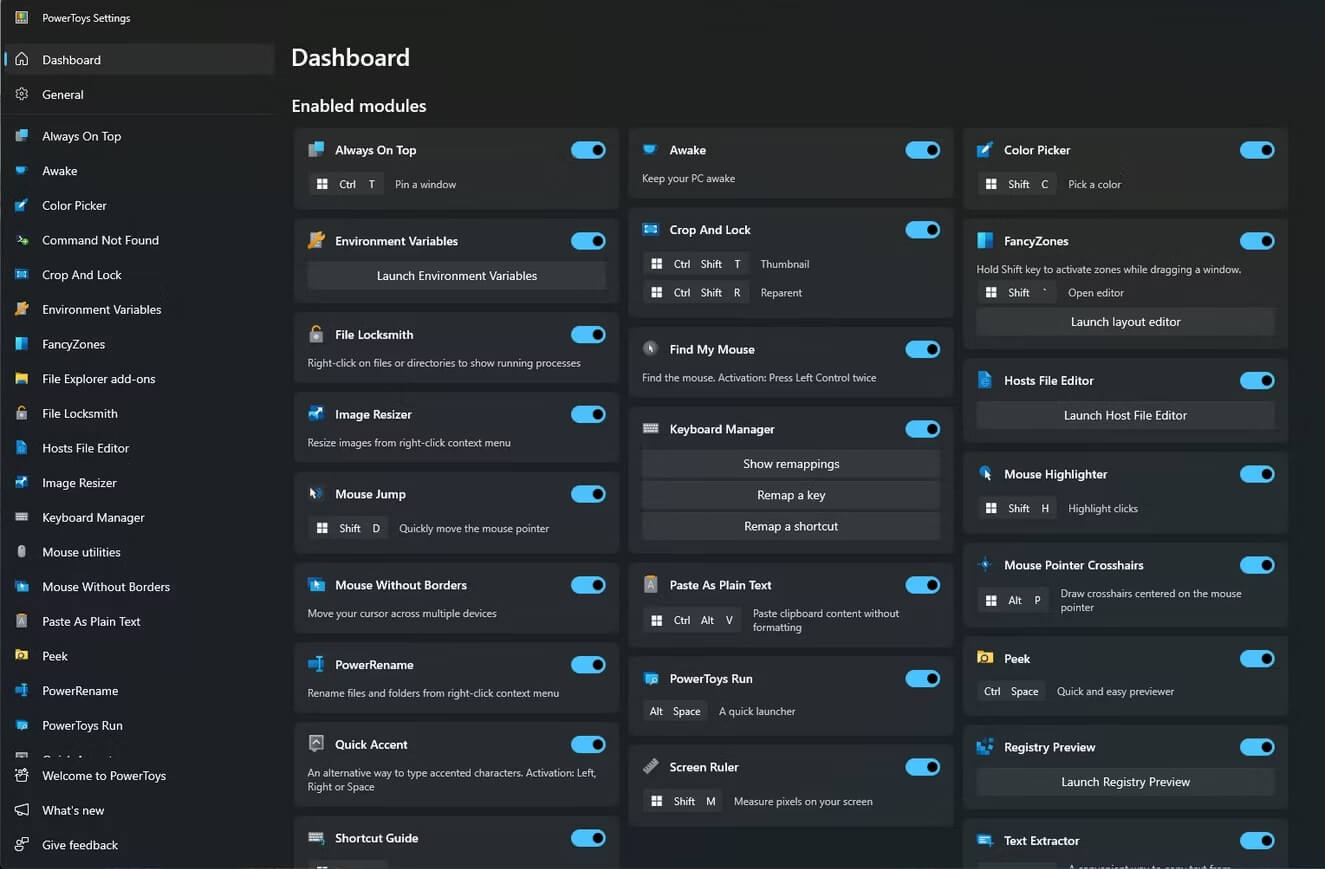1325x869 pixels.
Task: Select Image Resizer in the sidebar
Action: tap(139, 483)
